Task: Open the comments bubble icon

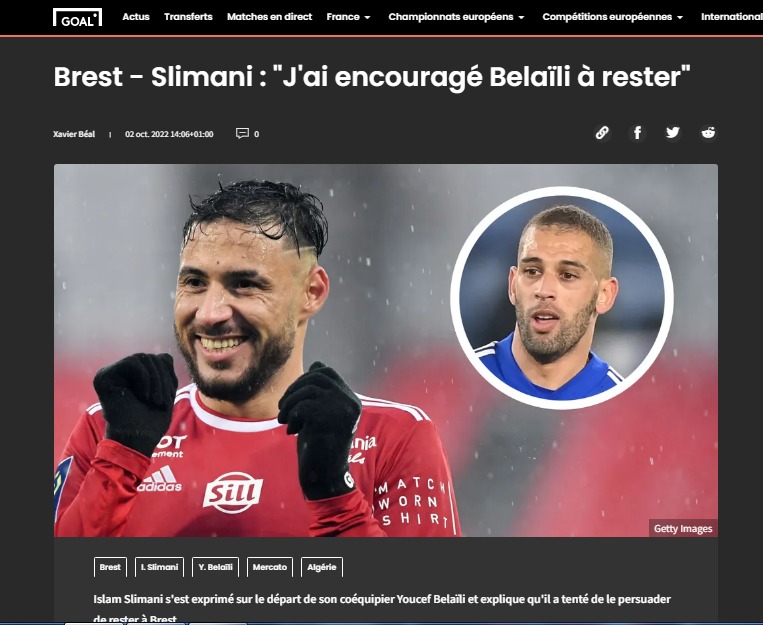Action: click(242, 133)
